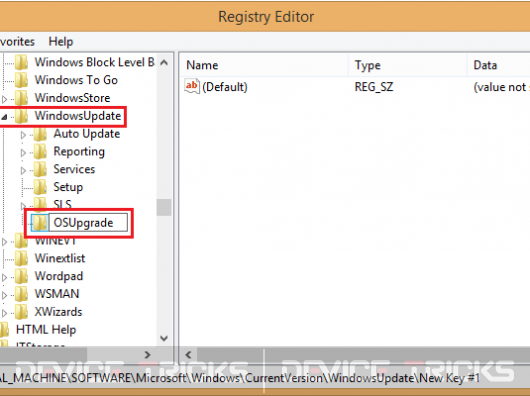Expand the WindowsStore key

pos(5,99)
